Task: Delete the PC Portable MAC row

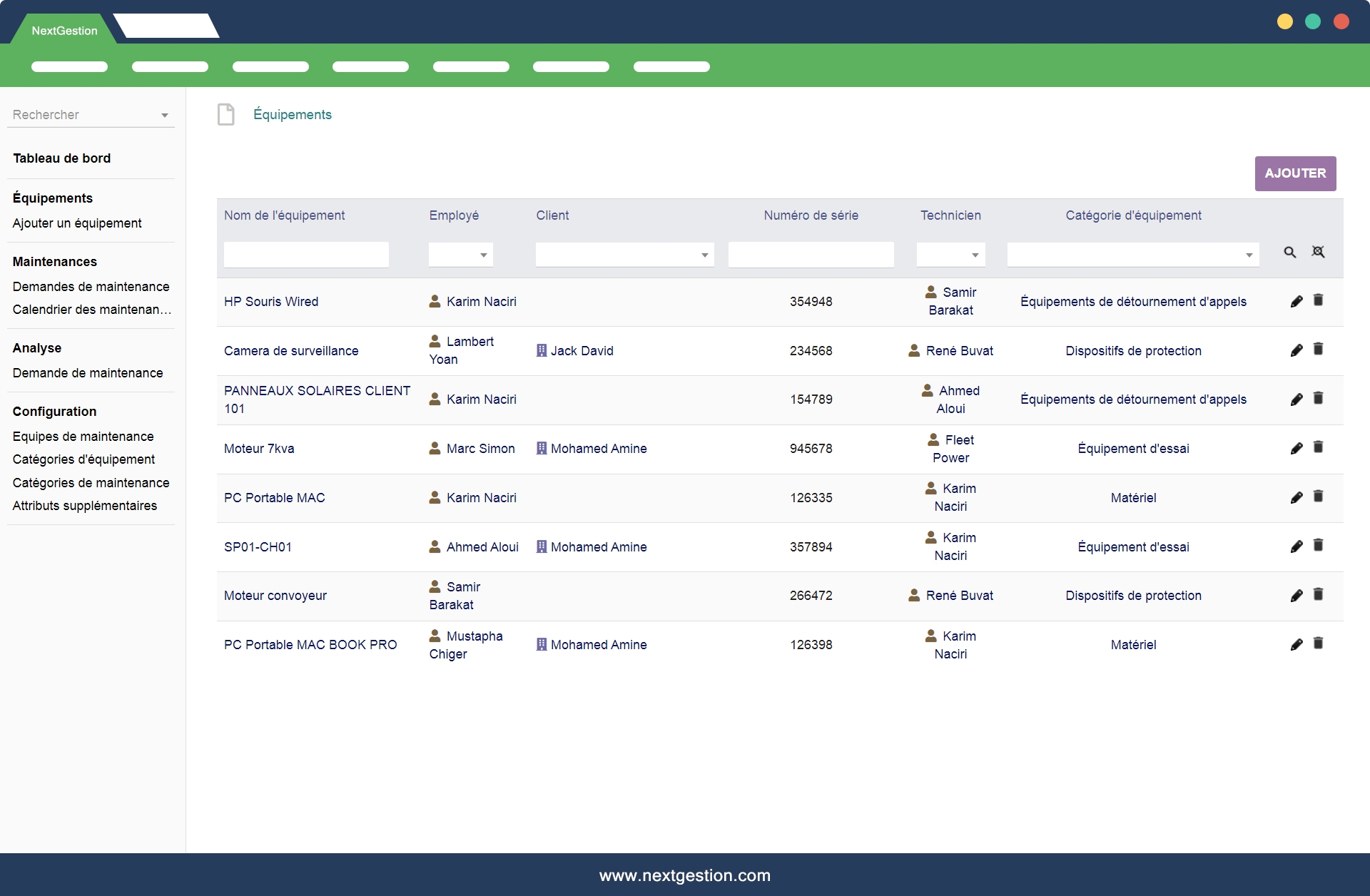Action: pyautogui.click(x=1318, y=497)
